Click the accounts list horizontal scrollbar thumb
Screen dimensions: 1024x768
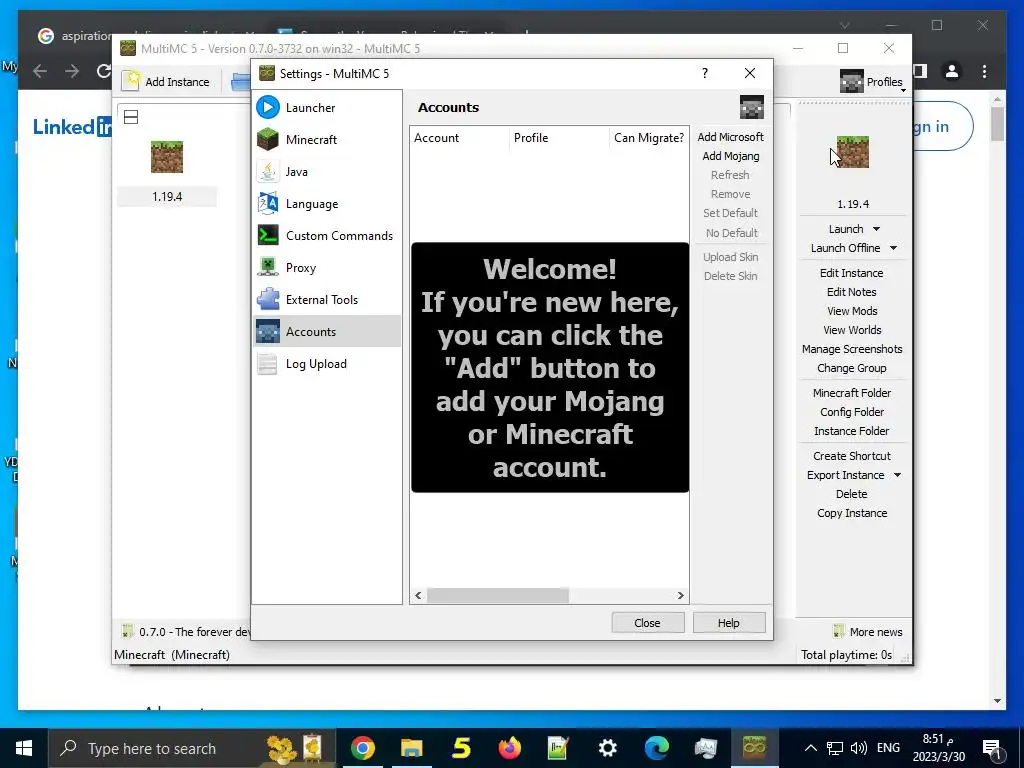[498, 596]
